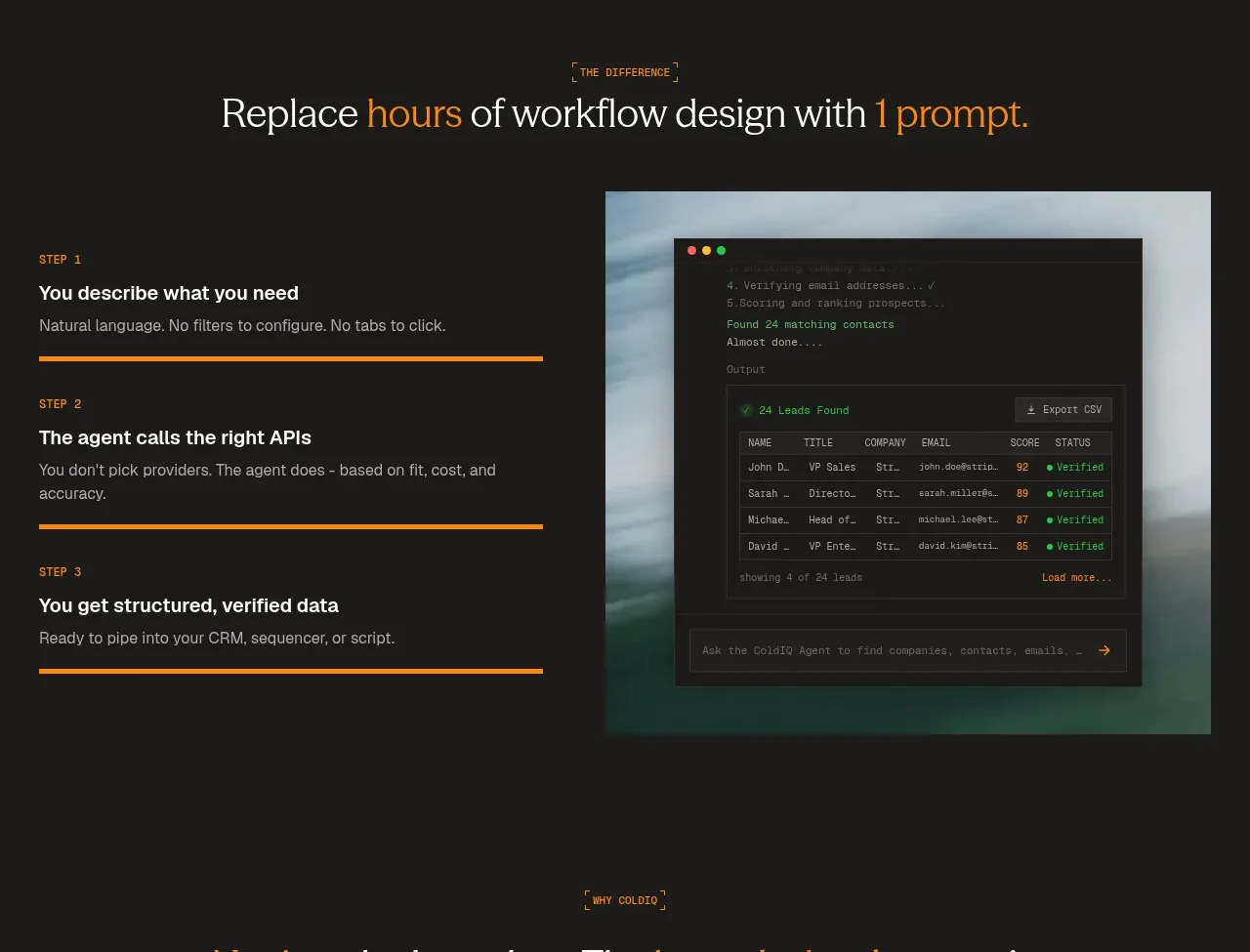Click the TITLE column header
The width and height of the screenshot is (1250, 952).
818,443
